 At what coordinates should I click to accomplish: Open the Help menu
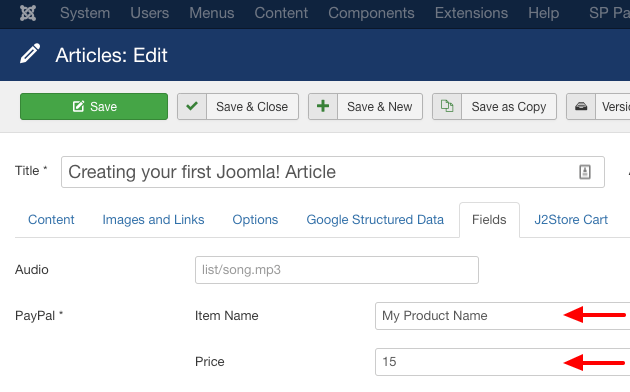click(544, 13)
